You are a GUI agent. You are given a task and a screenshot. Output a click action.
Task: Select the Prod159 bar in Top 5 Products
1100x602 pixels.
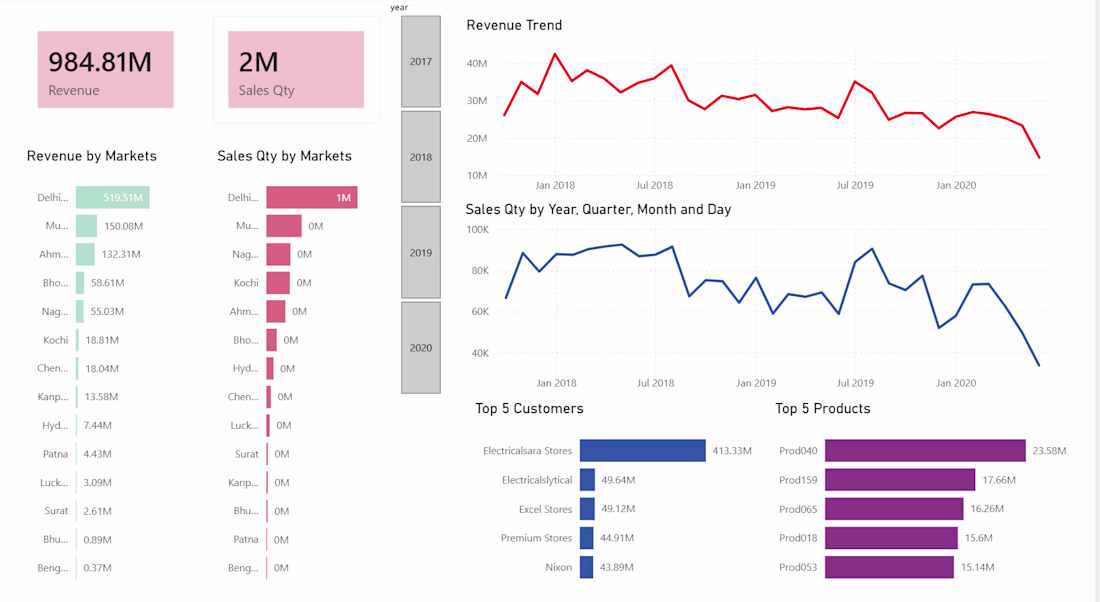click(900, 480)
